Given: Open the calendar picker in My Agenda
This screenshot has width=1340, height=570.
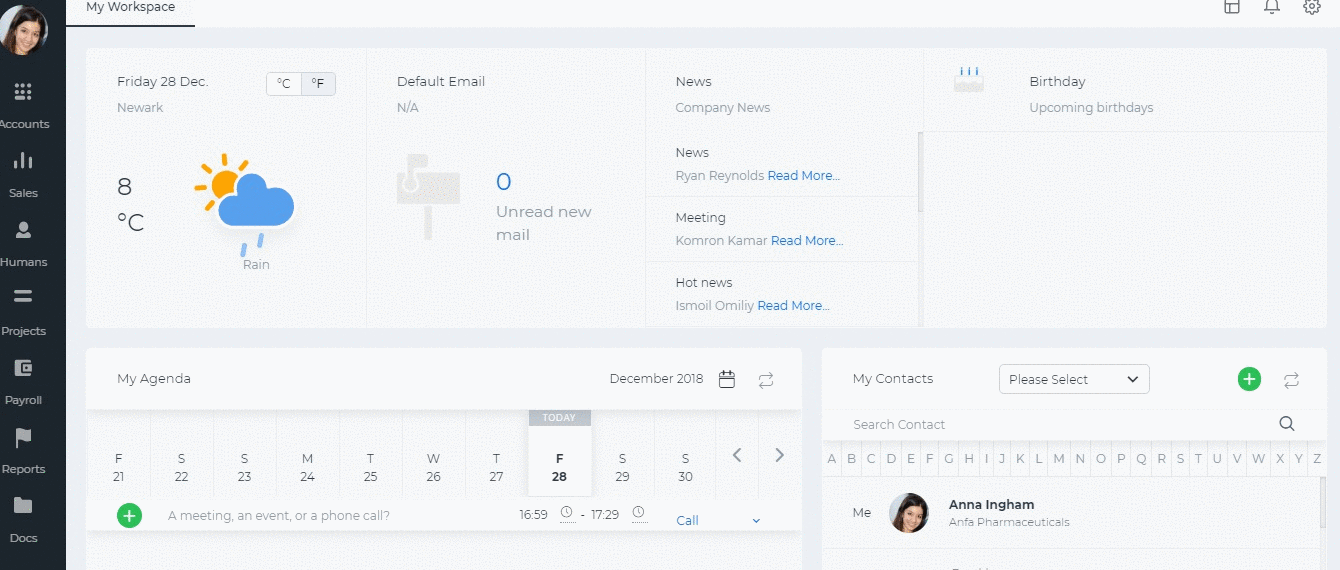Looking at the screenshot, I should click(x=727, y=379).
